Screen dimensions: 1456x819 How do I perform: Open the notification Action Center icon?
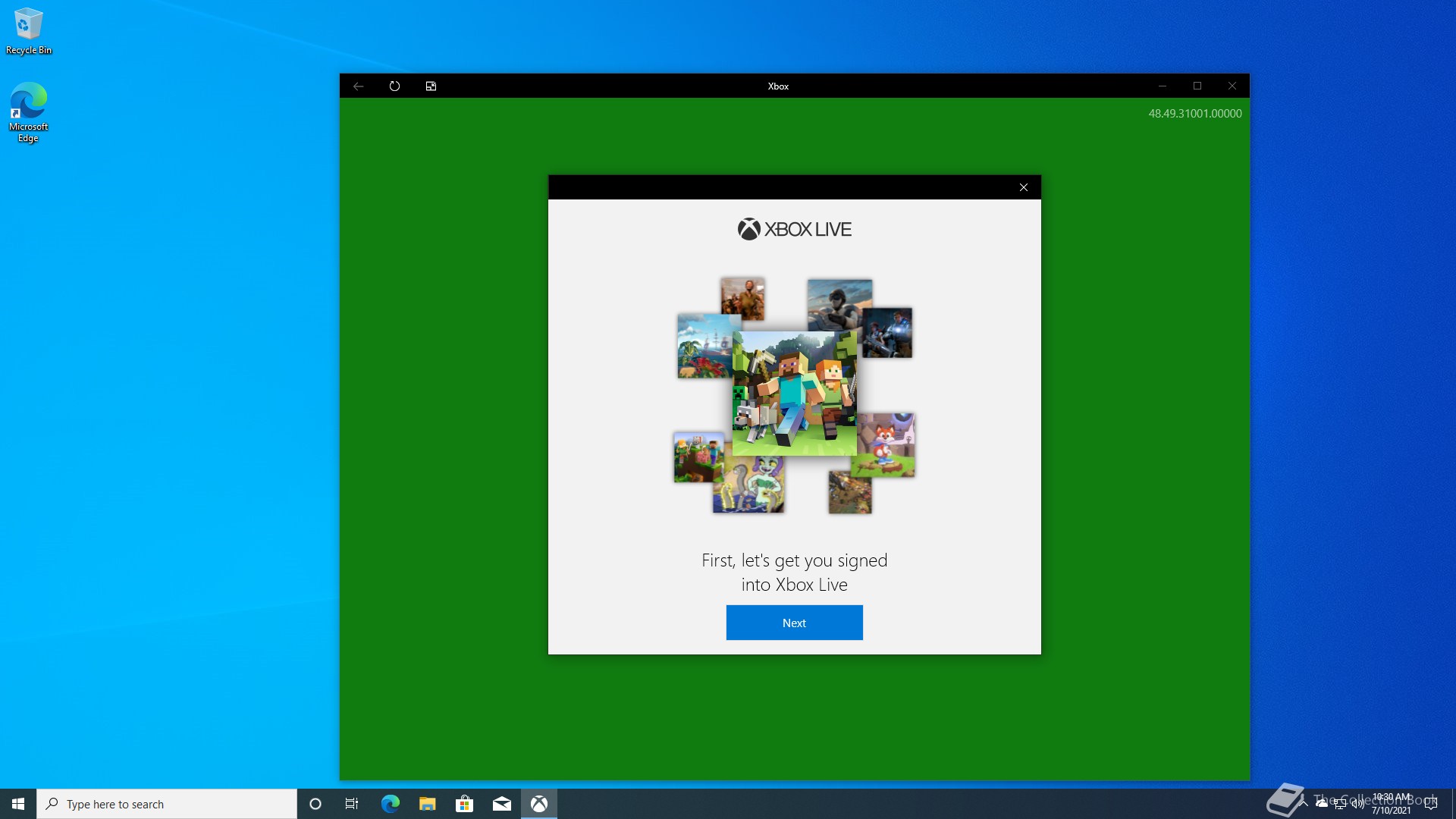(1431, 804)
